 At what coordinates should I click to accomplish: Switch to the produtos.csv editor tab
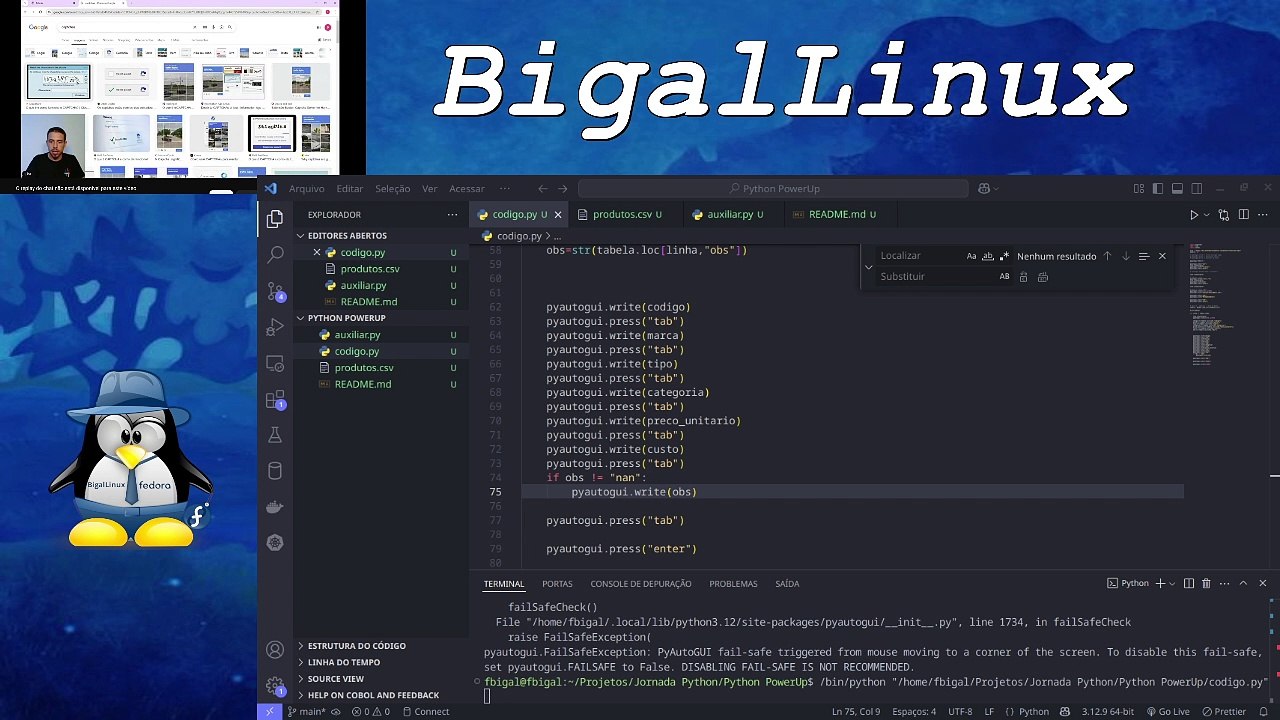[627, 214]
